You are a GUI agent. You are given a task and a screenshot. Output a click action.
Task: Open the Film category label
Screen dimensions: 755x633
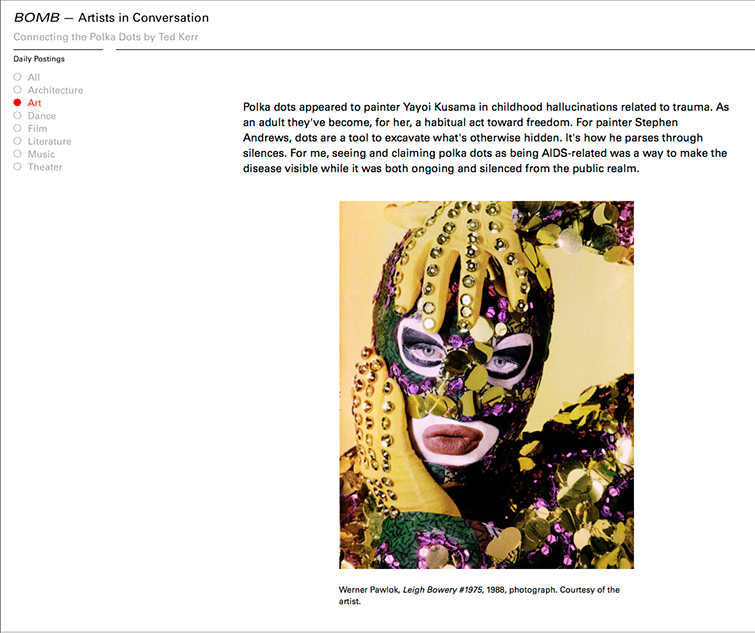click(x=38, y=129)
